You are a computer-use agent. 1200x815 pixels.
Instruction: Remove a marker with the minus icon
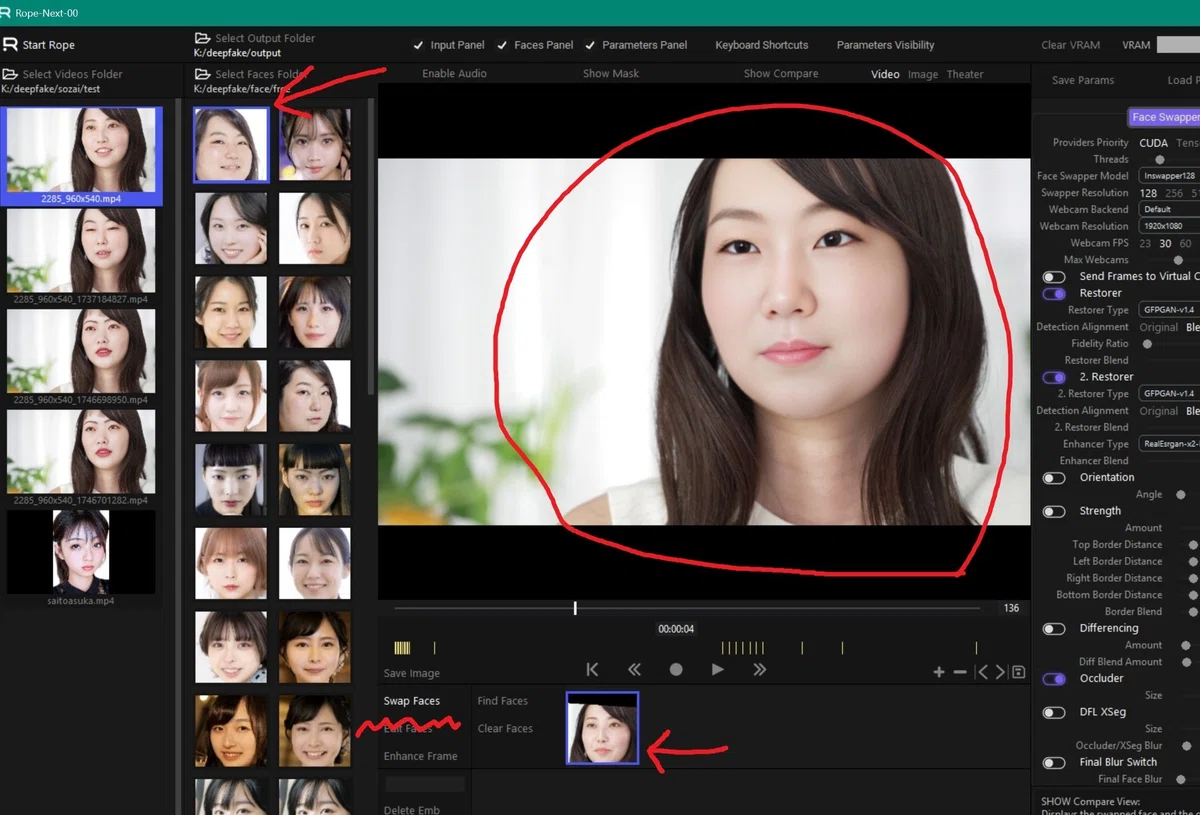click(x=960, y=672)
